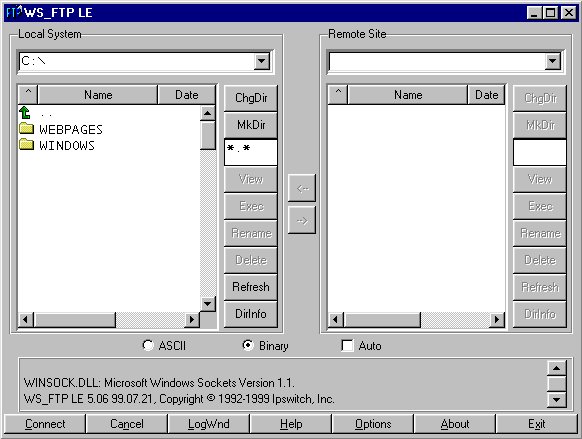Click the local ChgDir button
The width and height of the screenshot is (582, 439).
point(251,98)
